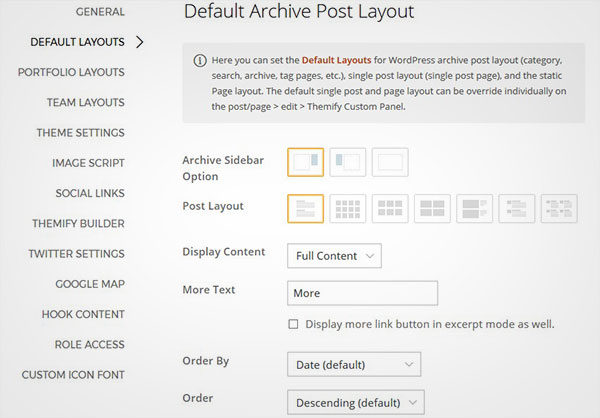
Task: Select sidebar-right archive layout icon
Action: pyautogui.click(x=305, y=162)
